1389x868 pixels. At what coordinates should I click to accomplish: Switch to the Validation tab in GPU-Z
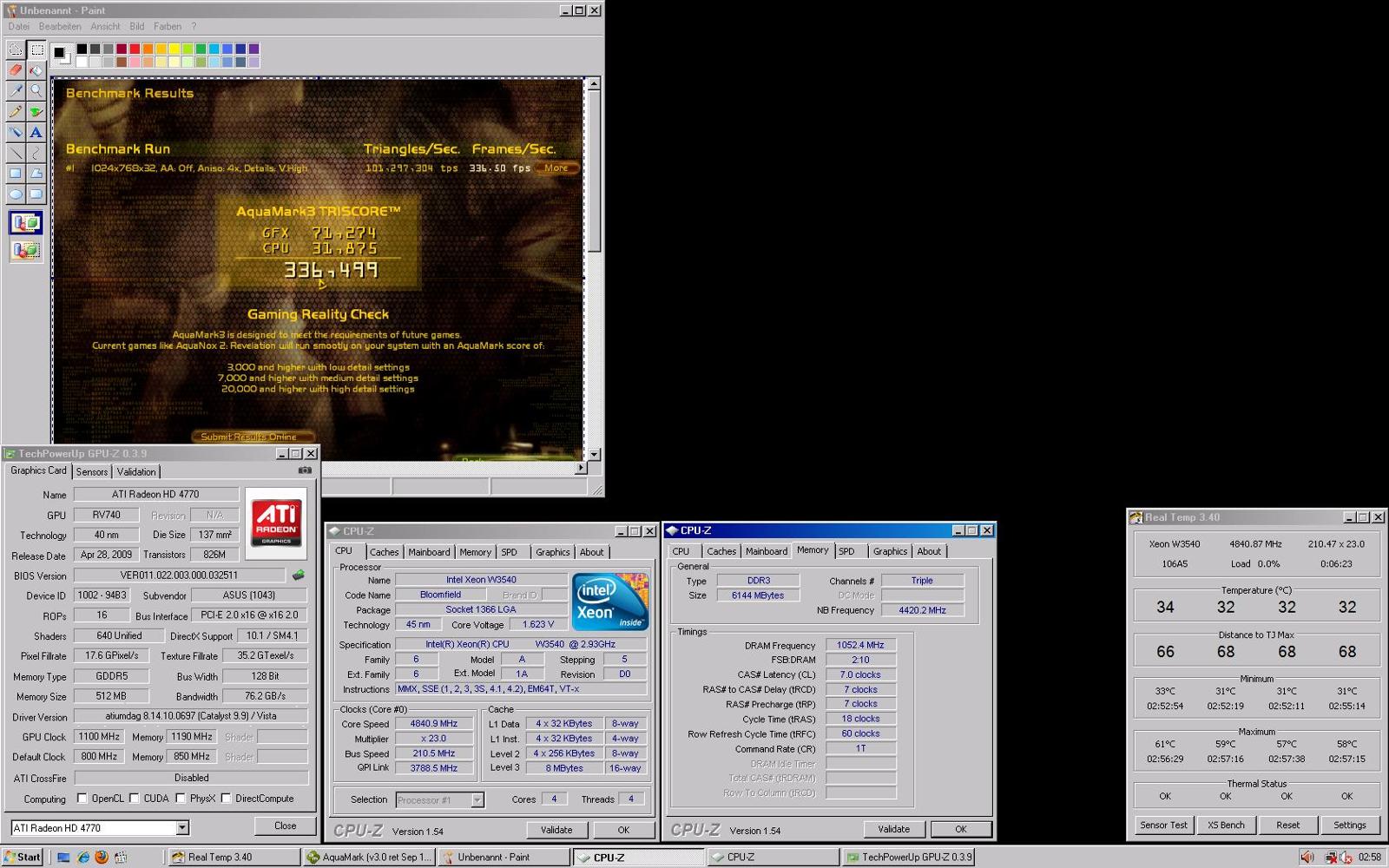136,472
